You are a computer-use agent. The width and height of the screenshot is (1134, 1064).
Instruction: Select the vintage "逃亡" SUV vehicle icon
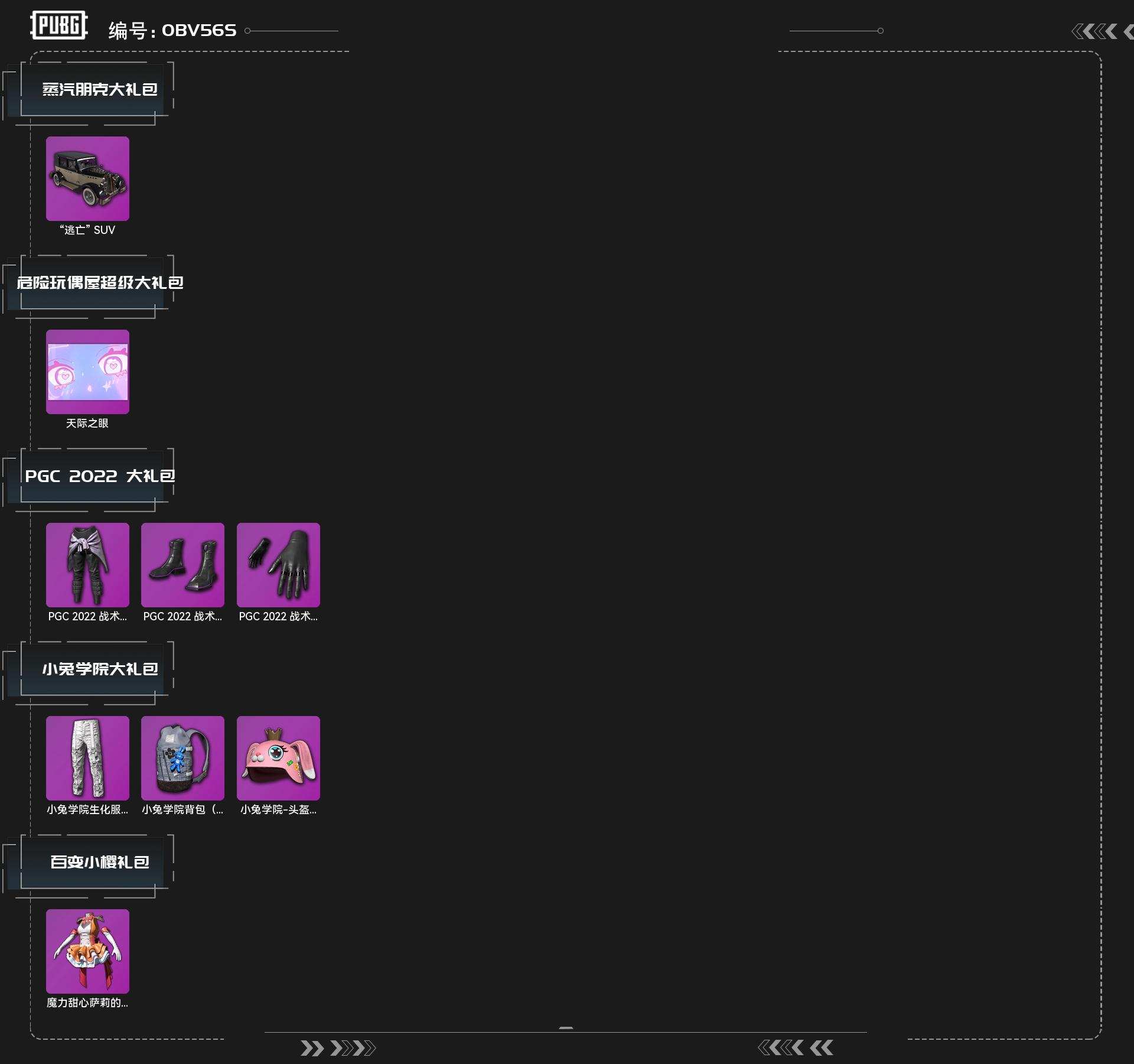pyautogui.click(x=87, y=178)
